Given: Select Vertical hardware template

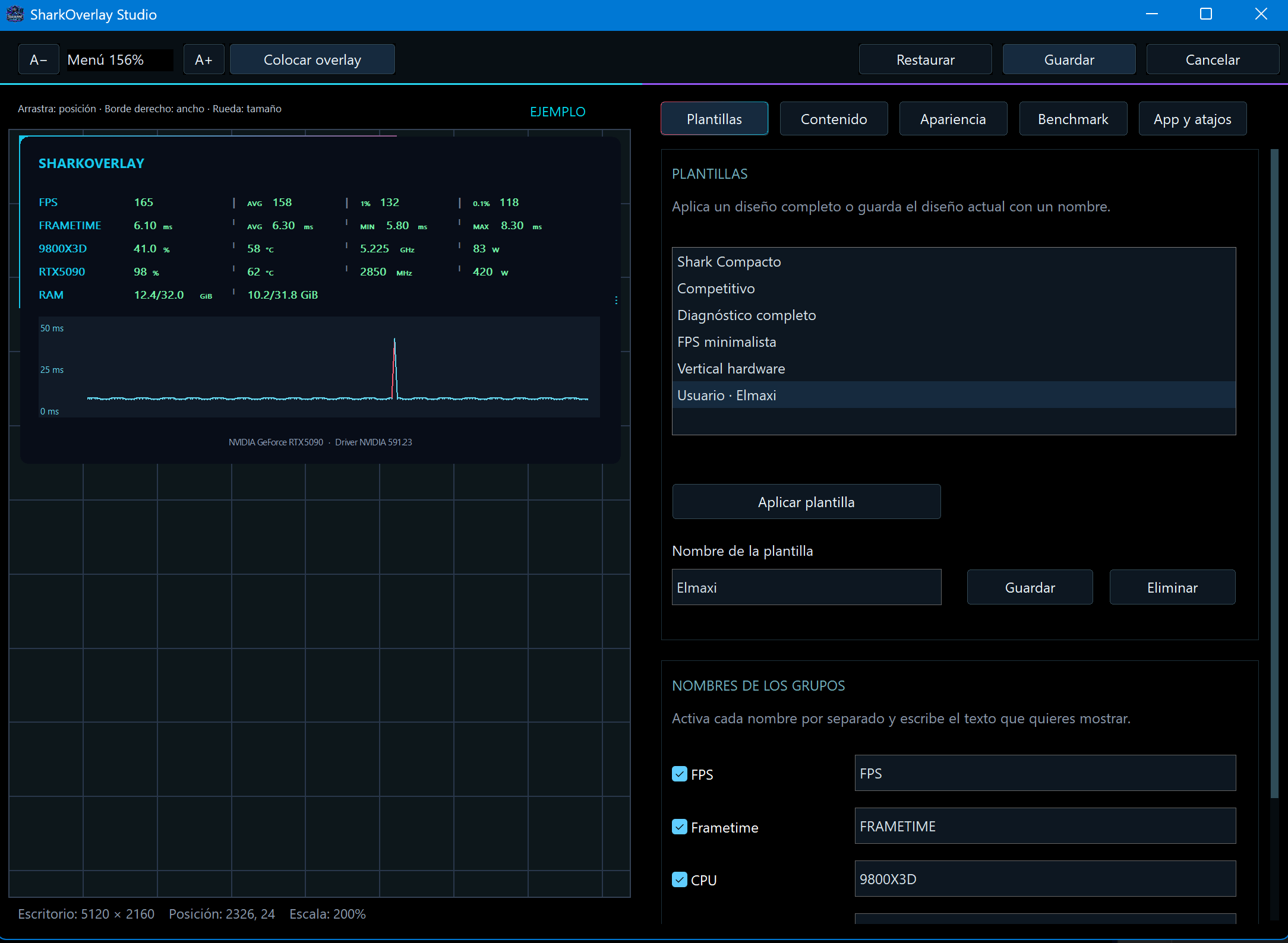Looking at the screenshot, I should [x=954, y=369].
